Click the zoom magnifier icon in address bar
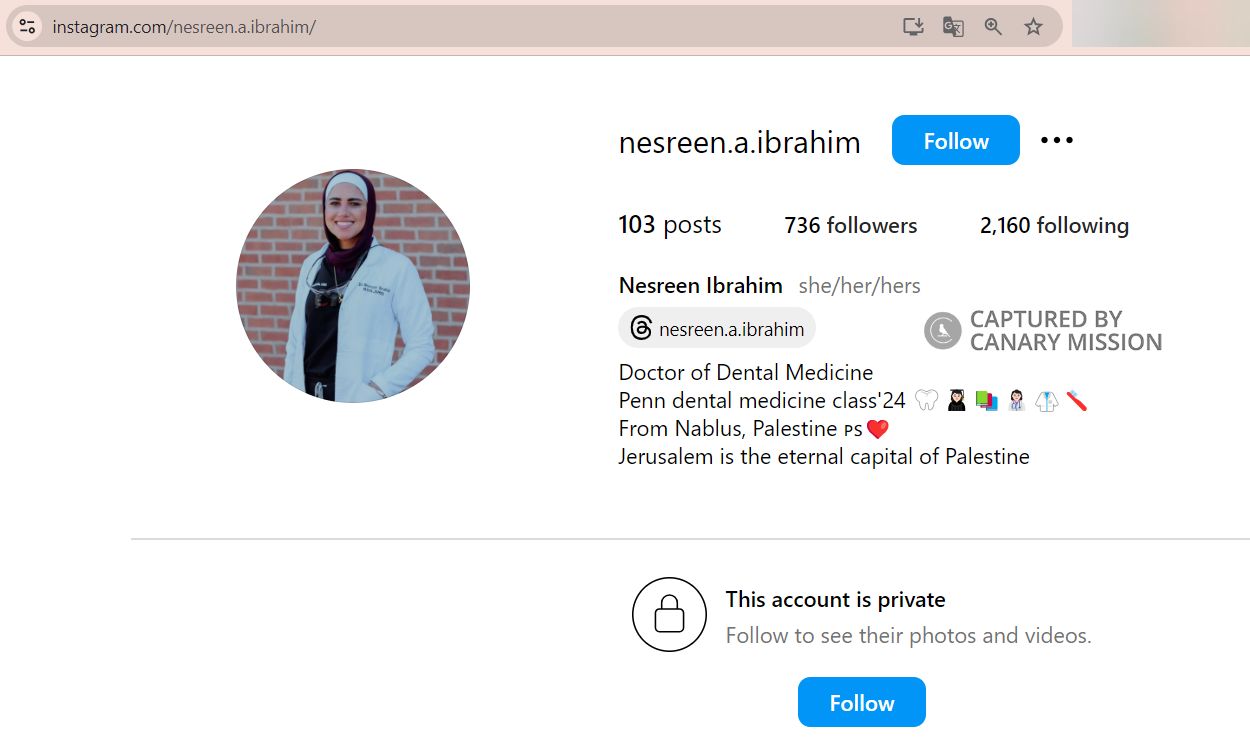Screen dimensions: 1250x743 pos(993,27)
